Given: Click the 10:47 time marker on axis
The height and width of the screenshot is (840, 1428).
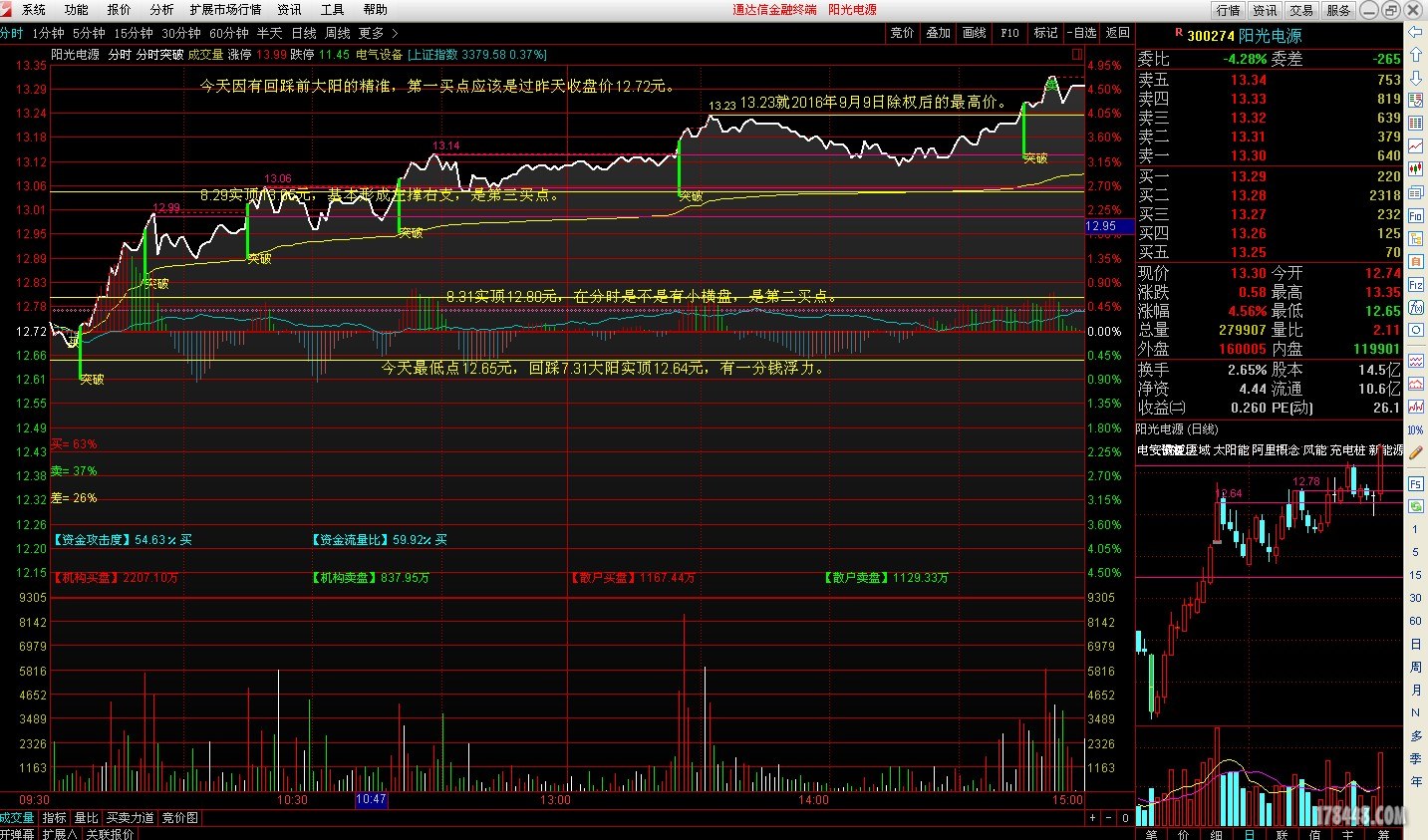Looking at the screenshot, I should click(371, 799).
